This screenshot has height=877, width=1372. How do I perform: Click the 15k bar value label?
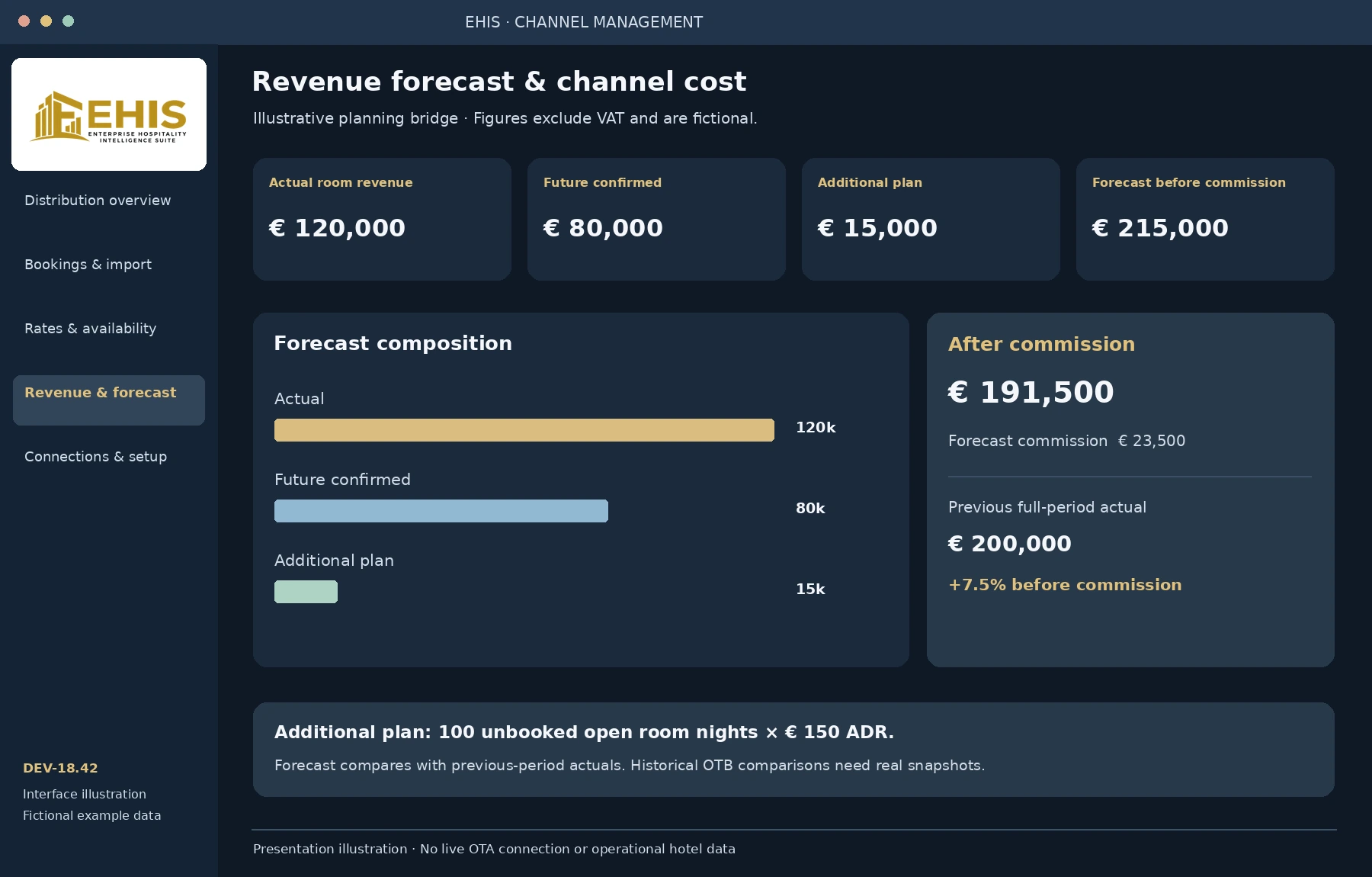[810, 589]
